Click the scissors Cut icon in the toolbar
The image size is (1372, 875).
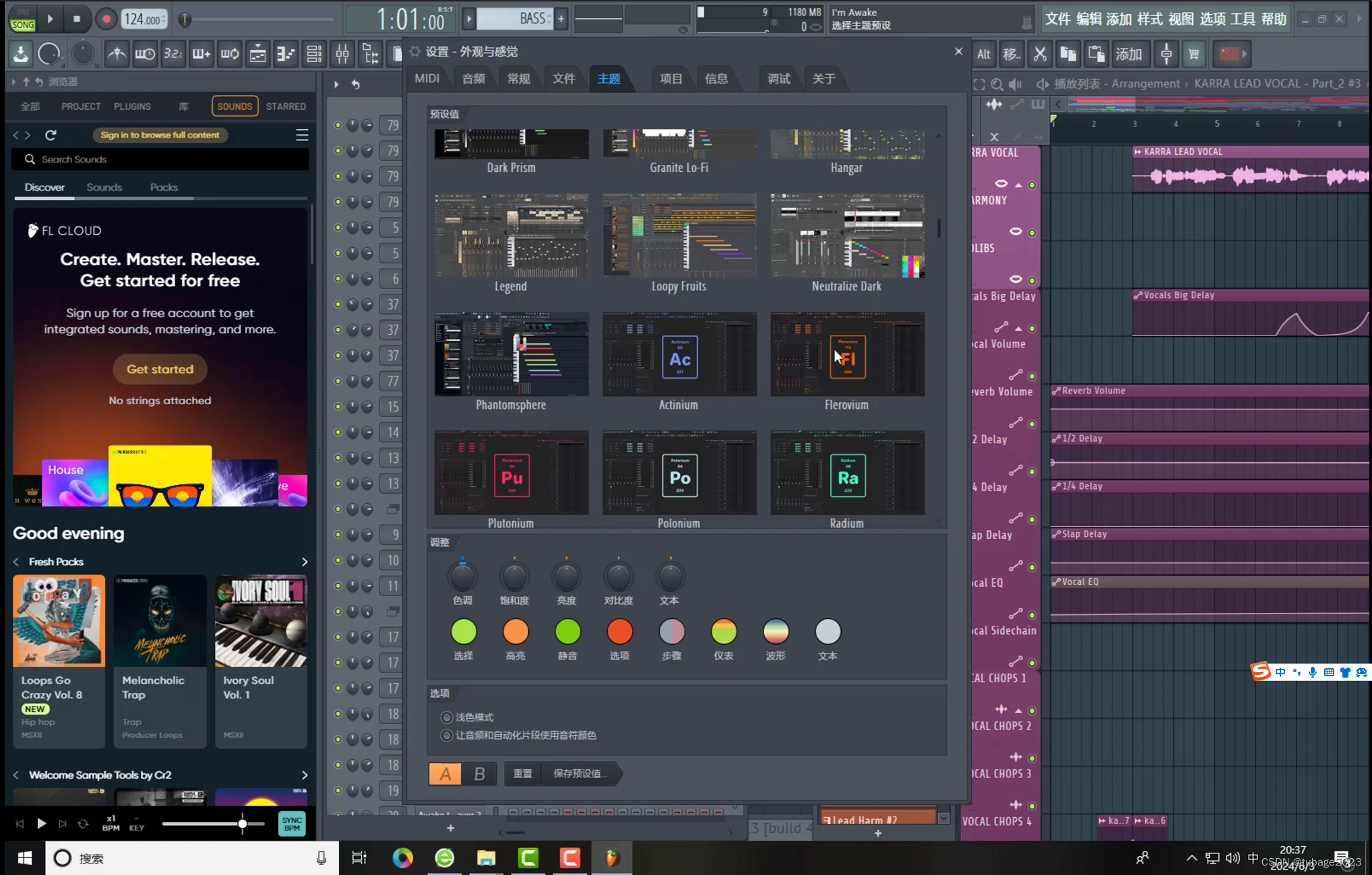[1040, 54]
